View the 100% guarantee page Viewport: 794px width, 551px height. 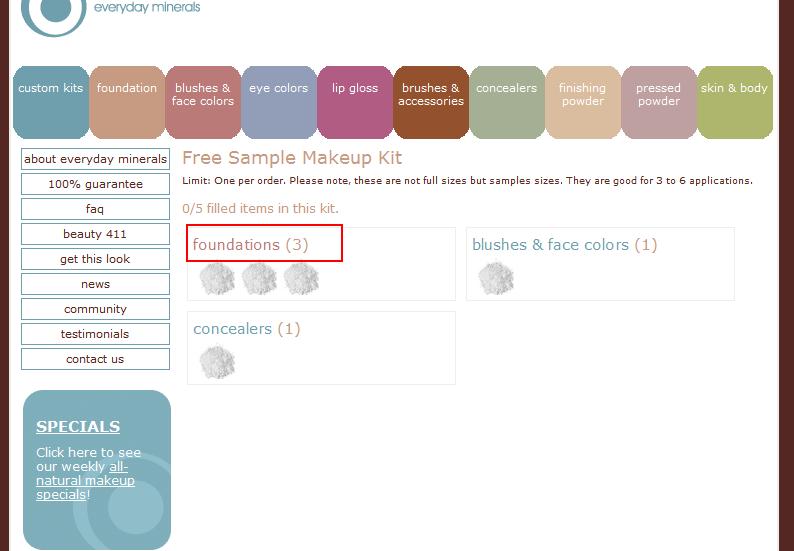coord(95,184)
